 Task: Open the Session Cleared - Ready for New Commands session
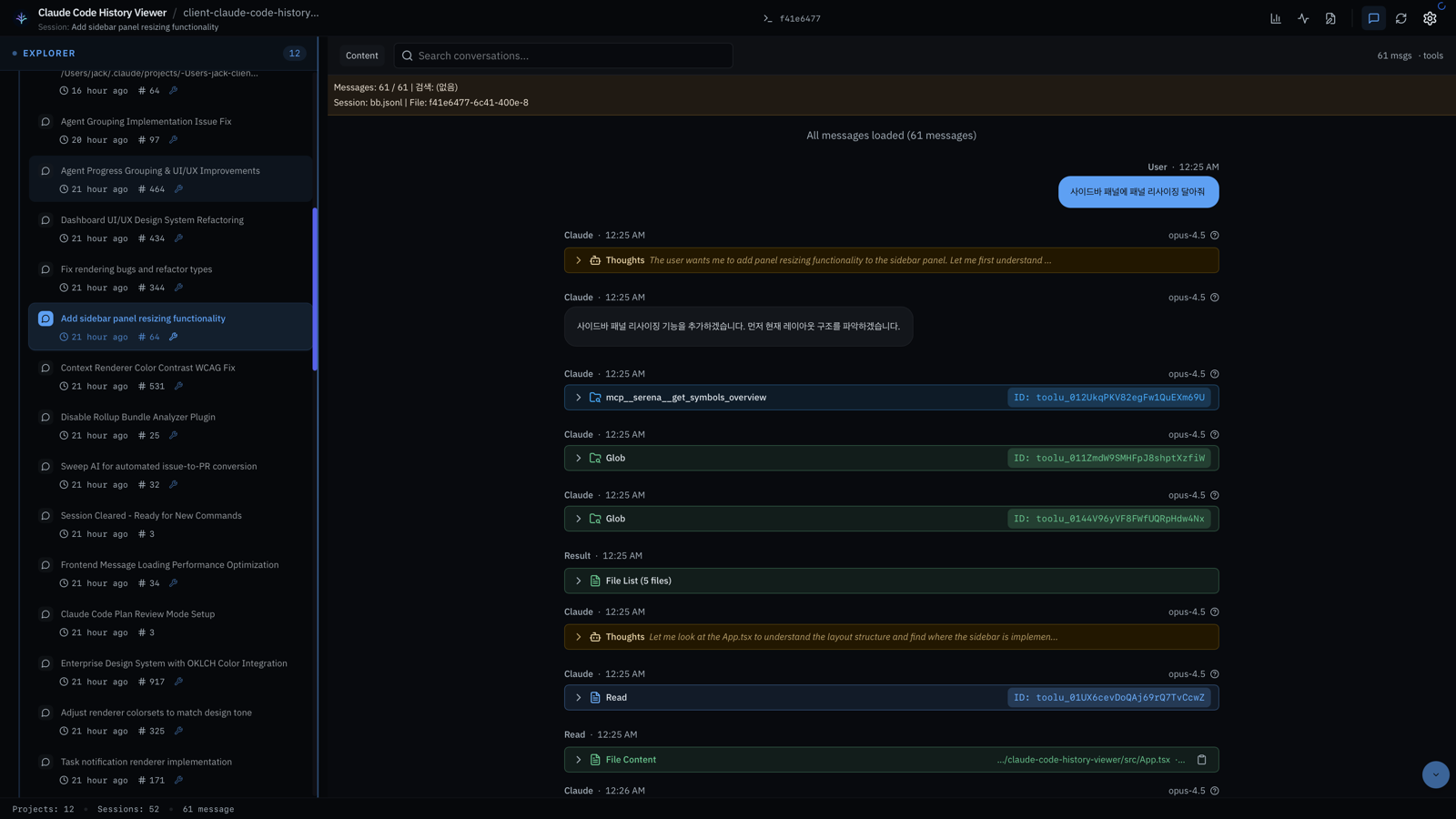tap(170, 524)
